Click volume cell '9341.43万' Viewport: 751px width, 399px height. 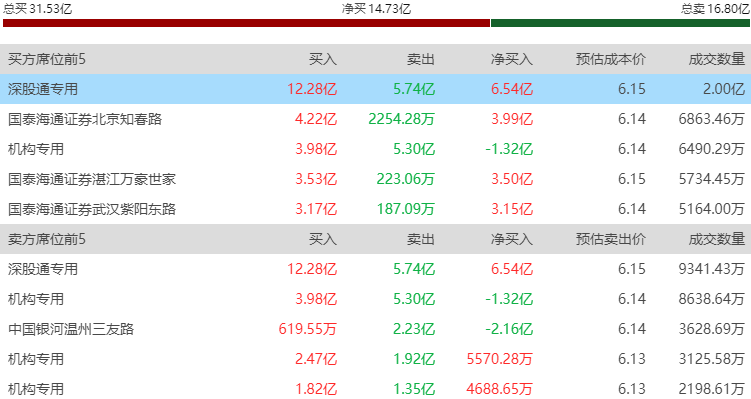(x=712, y=269)
